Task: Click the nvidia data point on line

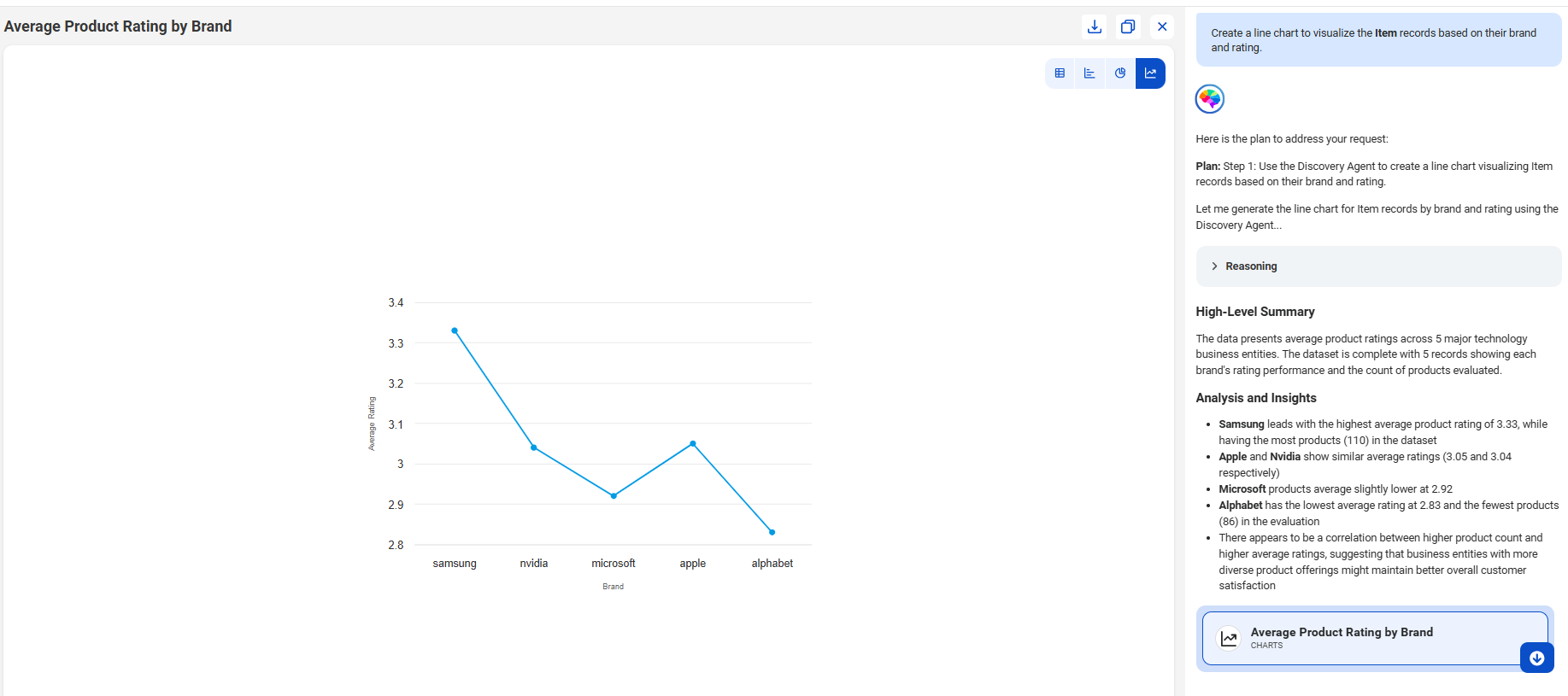Action: [534, 447]
